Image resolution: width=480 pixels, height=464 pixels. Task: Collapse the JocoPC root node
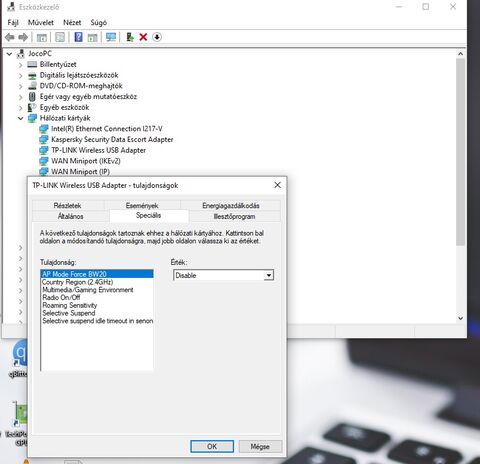9,54
